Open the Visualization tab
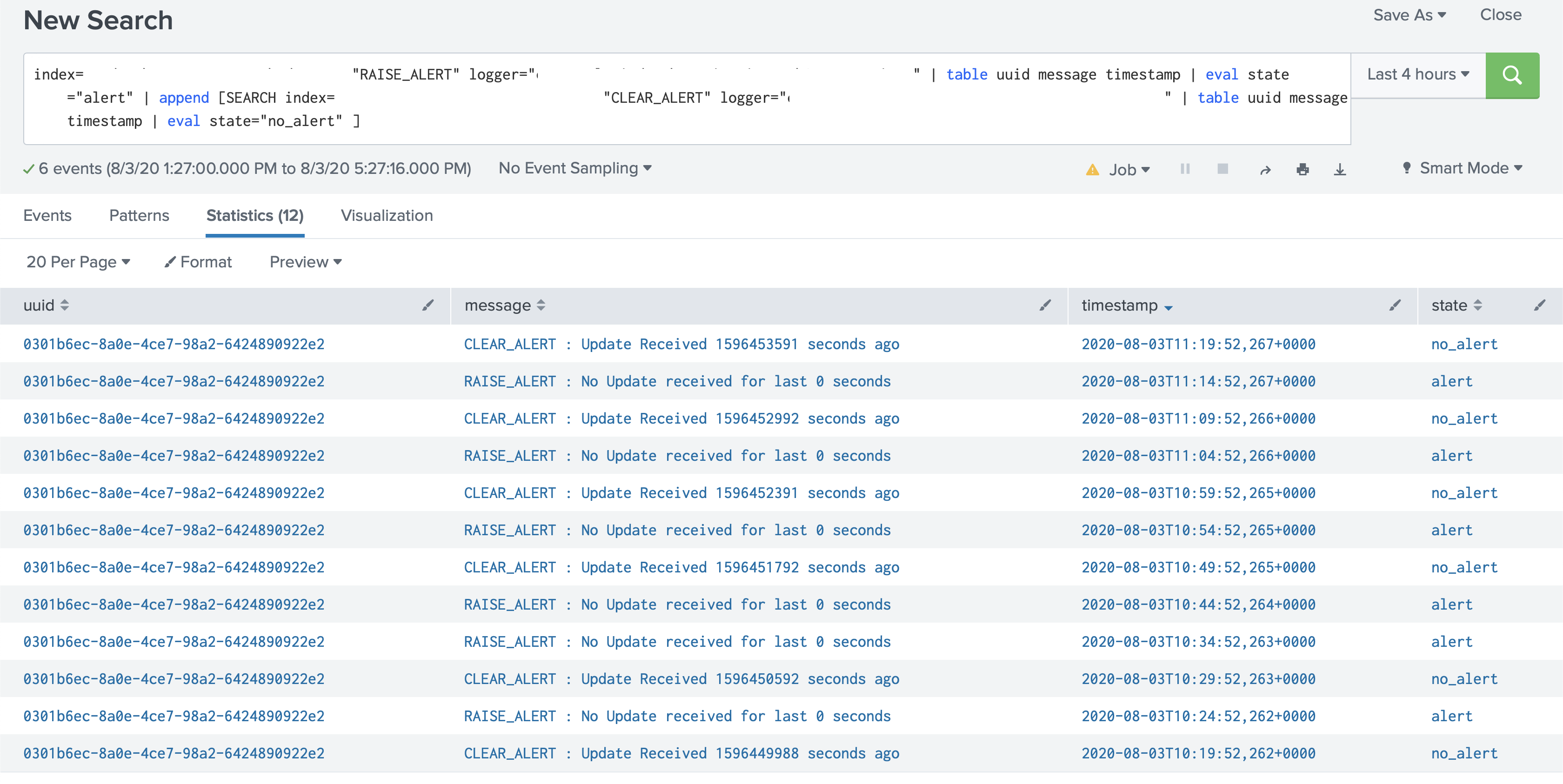Image resolution: width=1563 pixels, height=784 pixels. (387, 215)
